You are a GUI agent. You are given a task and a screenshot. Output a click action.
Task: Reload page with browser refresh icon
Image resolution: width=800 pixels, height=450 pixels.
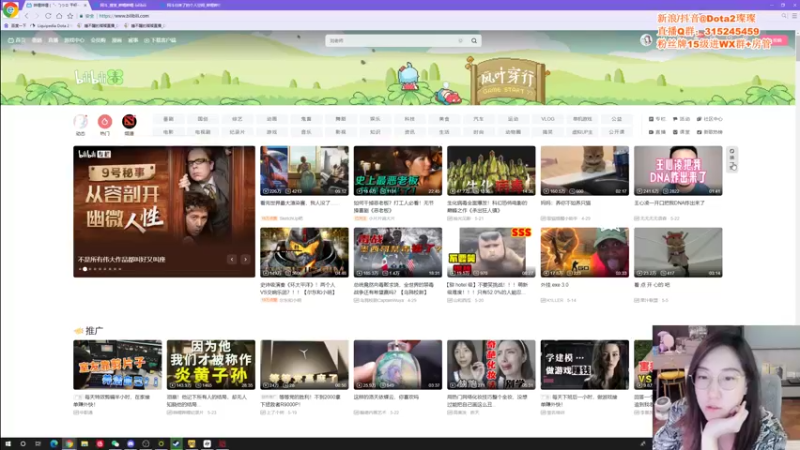48,16
